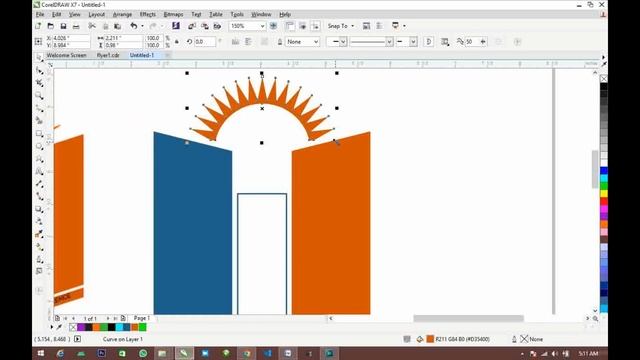Image resolution: width=640 pixels, height=360 pixels.
Task: Select the Text tool
Action: pos(39,171)
